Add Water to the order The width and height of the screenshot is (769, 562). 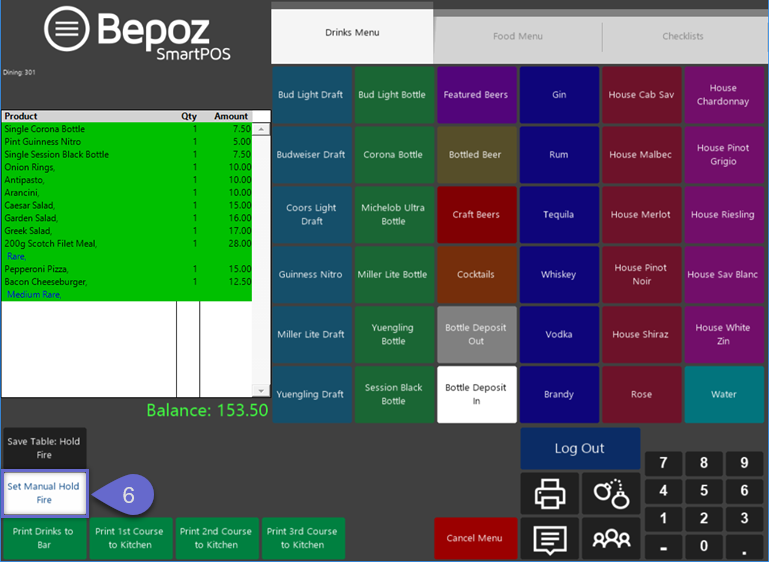click(724, 394)
